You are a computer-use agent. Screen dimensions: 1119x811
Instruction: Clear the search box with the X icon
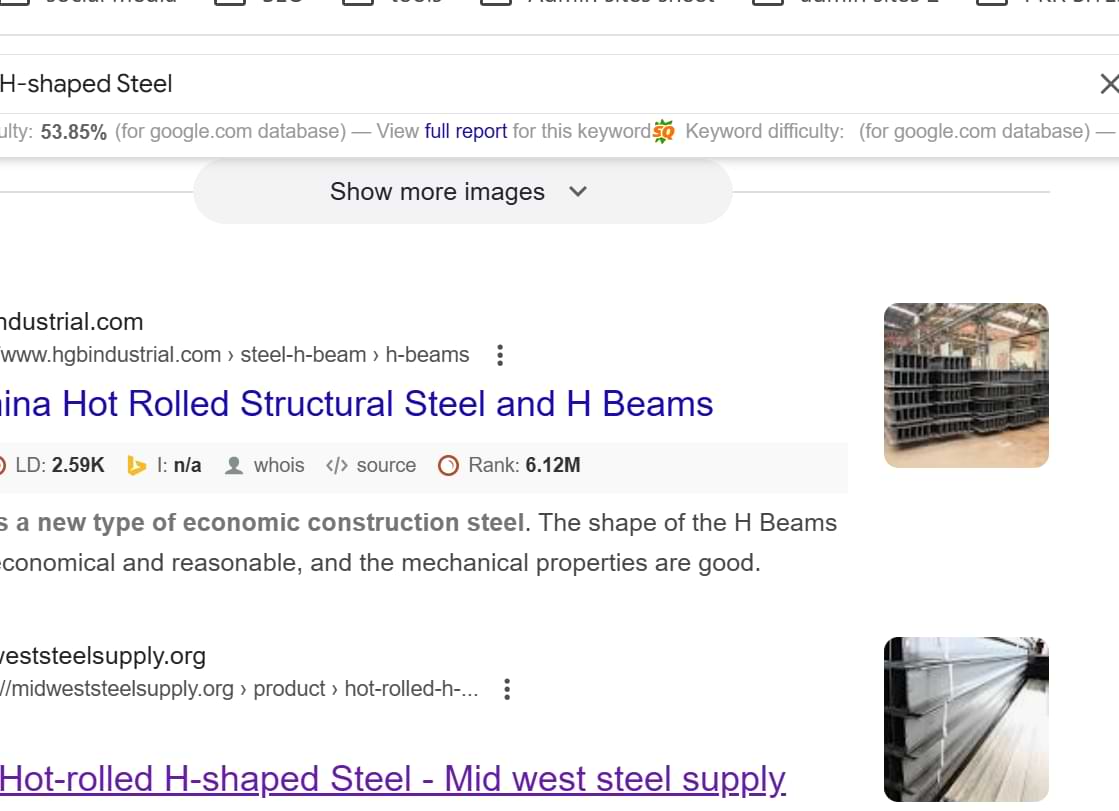[1107, 84]
